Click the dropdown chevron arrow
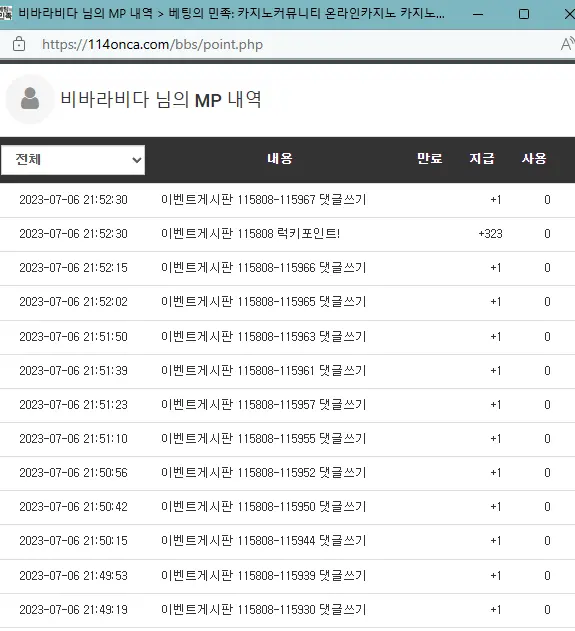The height and width of the screenshot is (631, 575). pos(137,160)
